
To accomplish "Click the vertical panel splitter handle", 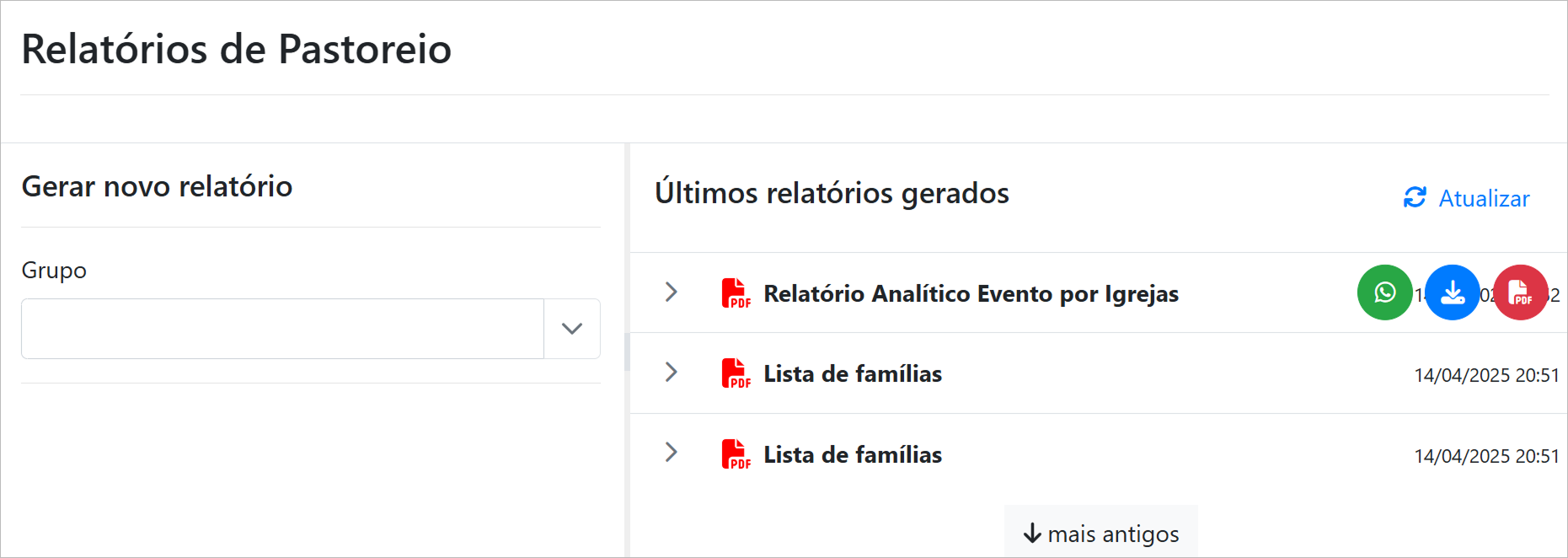I will coord(627,351).
